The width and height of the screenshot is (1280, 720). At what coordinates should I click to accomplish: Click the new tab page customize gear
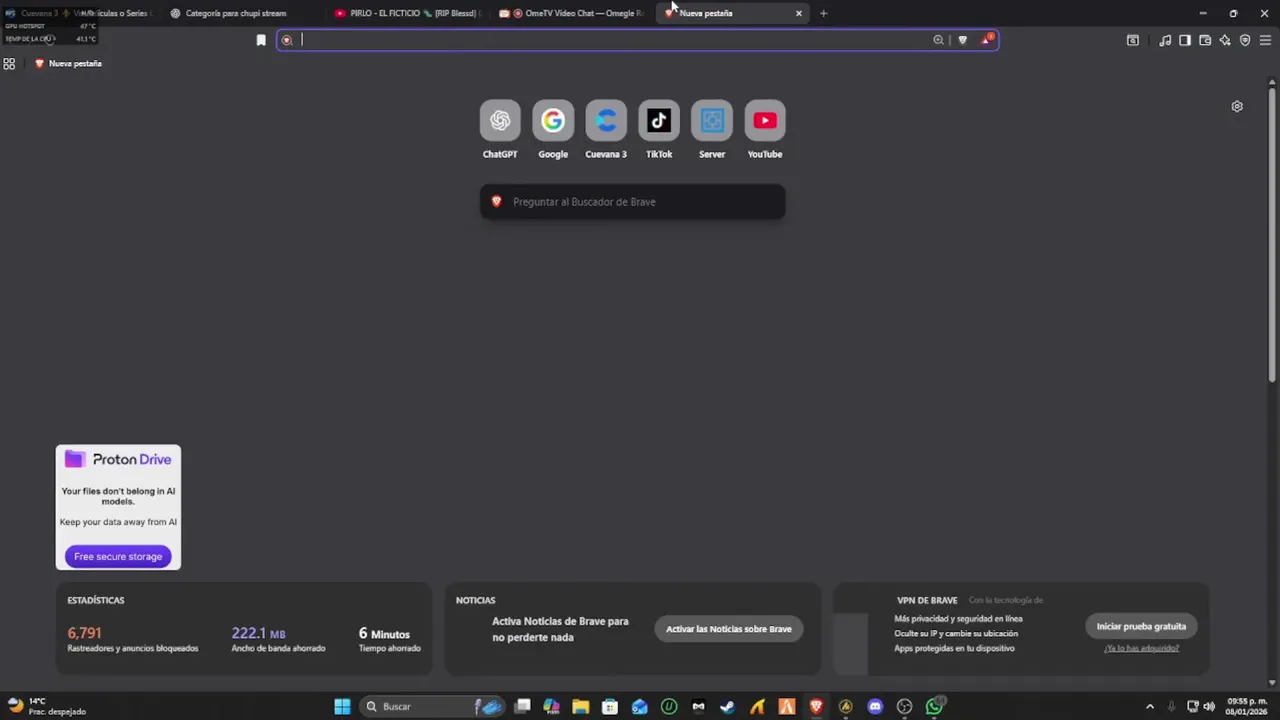[x=1237, y=106]
